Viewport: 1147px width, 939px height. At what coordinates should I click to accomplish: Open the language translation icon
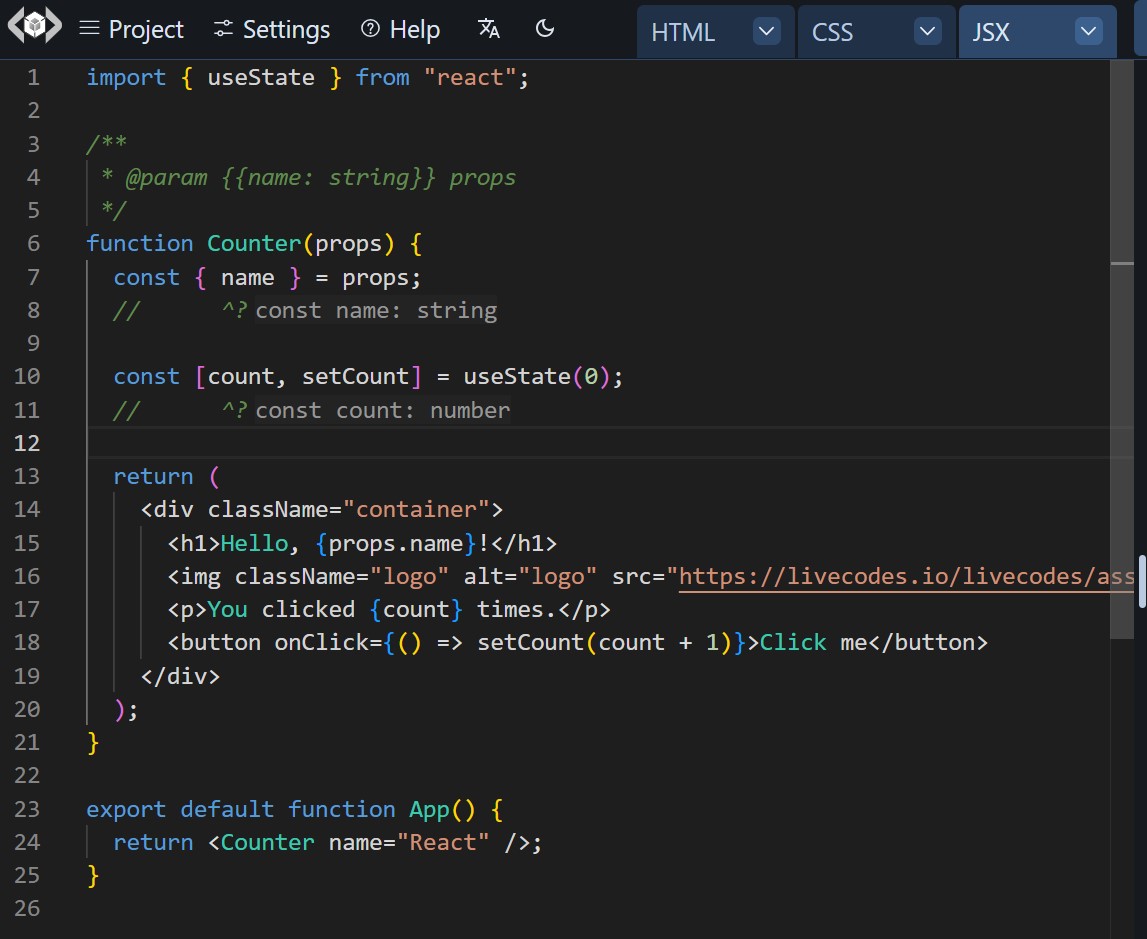click(488, 30)
